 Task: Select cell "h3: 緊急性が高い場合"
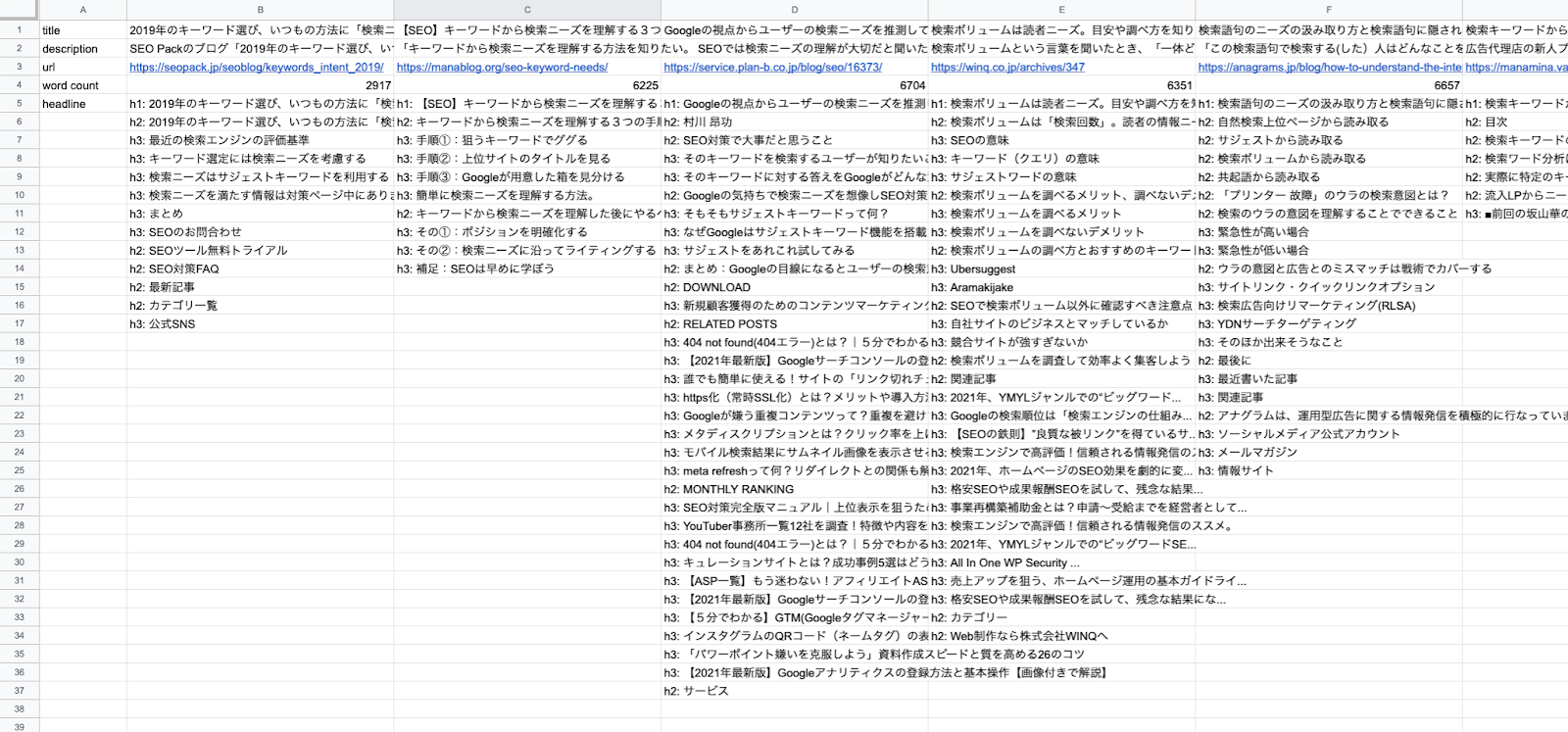click(x=1329, y=232)
